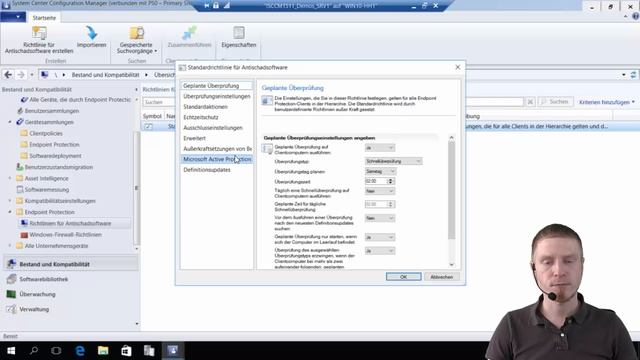The width and height of the screenshot is (640, 360).
Task: Open the Softwarebibliothek workspace
Action: click(44, 279)
